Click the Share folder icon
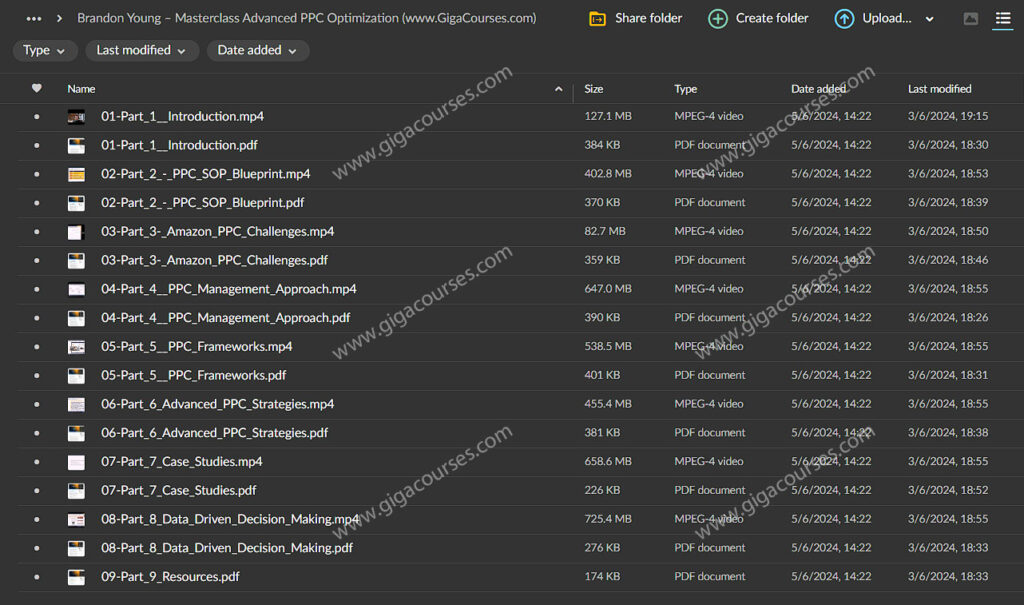 [x=597, y=18]
